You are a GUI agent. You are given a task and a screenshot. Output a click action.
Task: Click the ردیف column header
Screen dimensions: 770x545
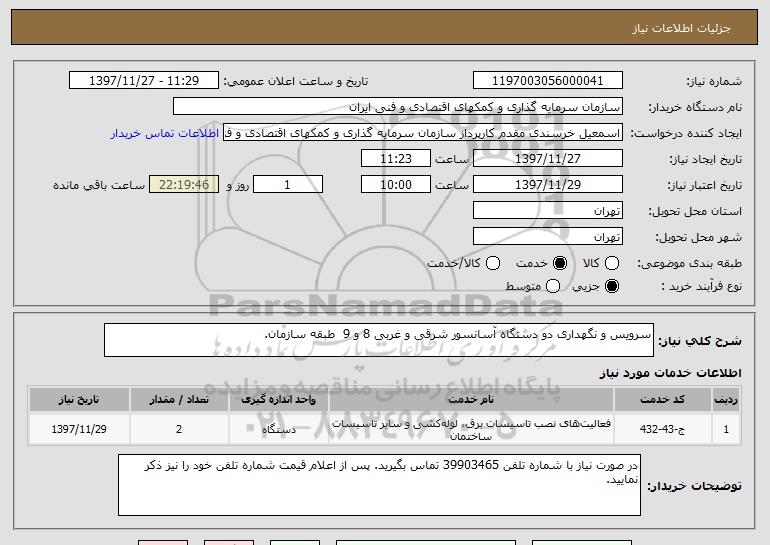tap(726, 400)
